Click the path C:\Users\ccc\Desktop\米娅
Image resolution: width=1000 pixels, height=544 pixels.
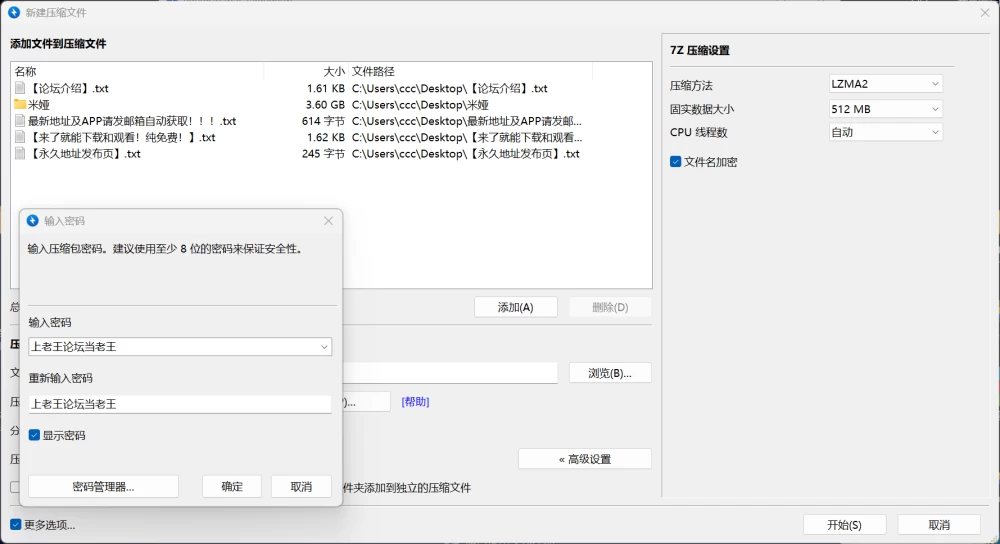click(420, 105)
